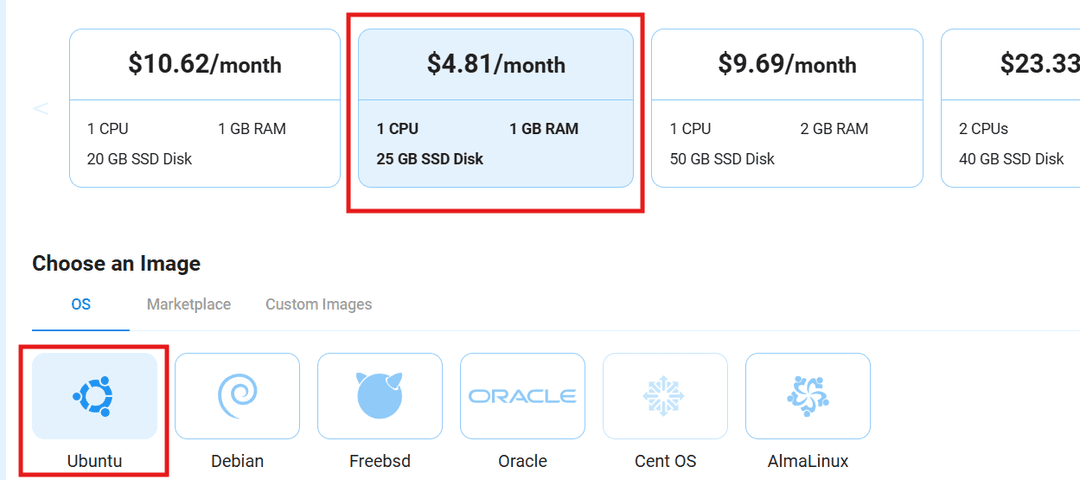Pick the FreeBSD daemon icon
The width and height of the screenshot is (1080, 480).
(380, 396)
